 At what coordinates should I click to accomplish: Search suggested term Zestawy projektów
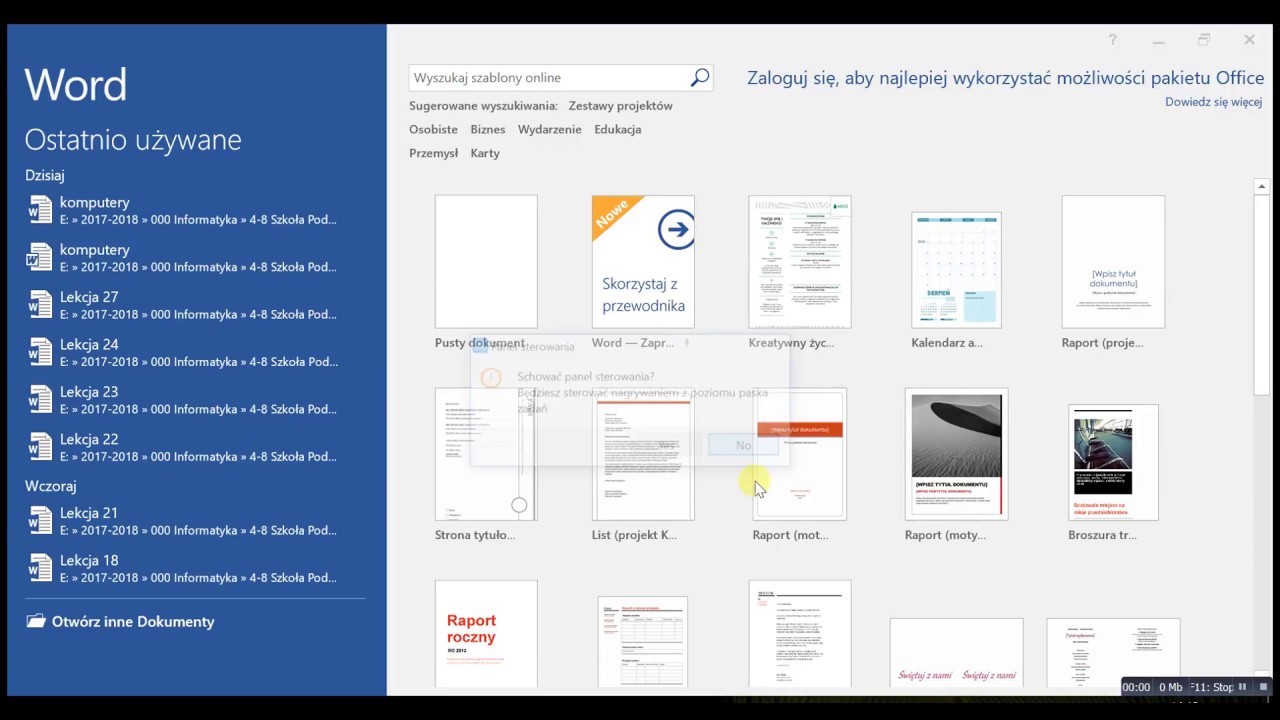pyautogui.click(x=620, y=106)
